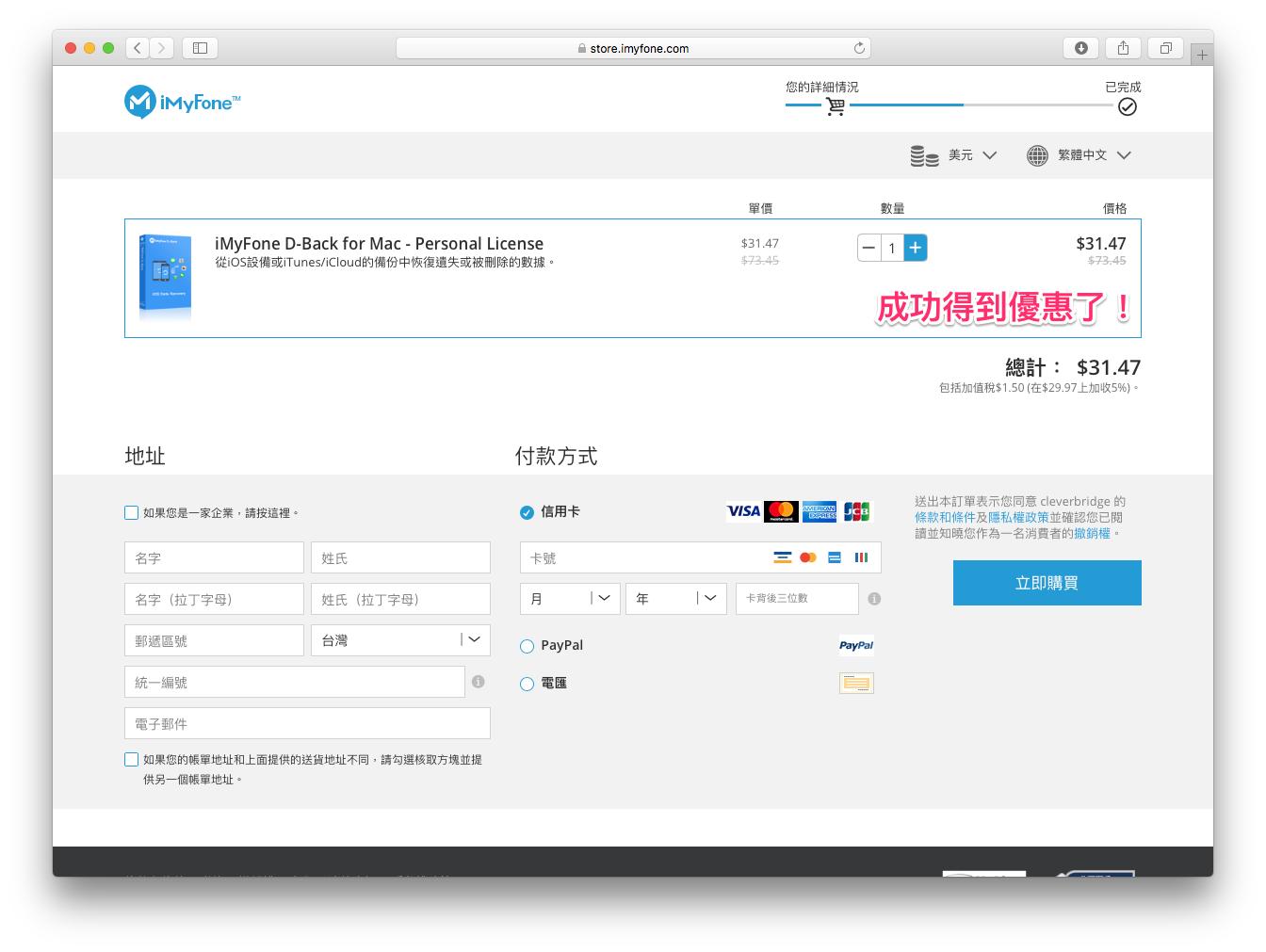This screenshot has width=1266, height=952.
Task: Click the JCB card logo
Action: click(x=856, y=511)
